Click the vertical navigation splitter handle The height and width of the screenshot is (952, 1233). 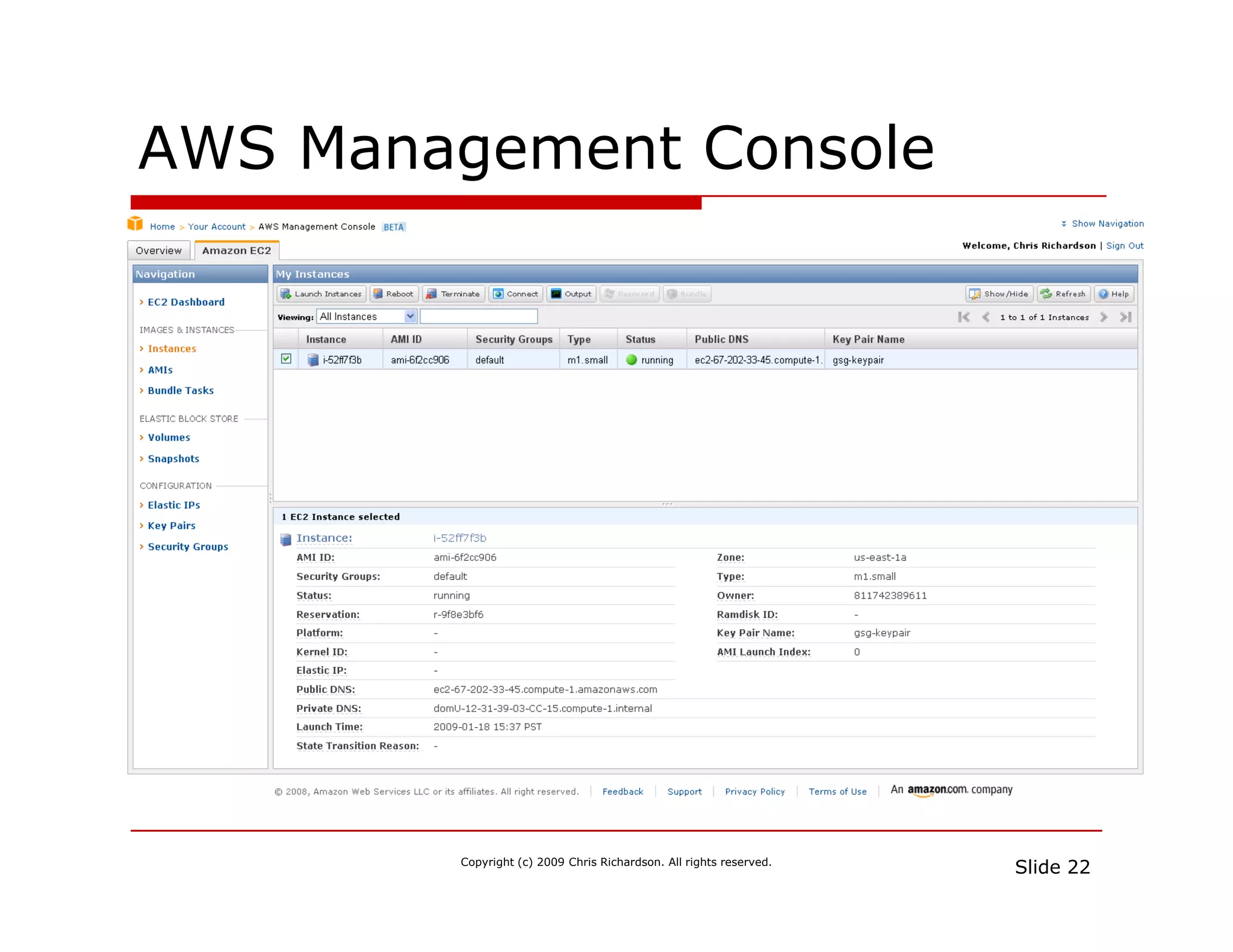270,498
